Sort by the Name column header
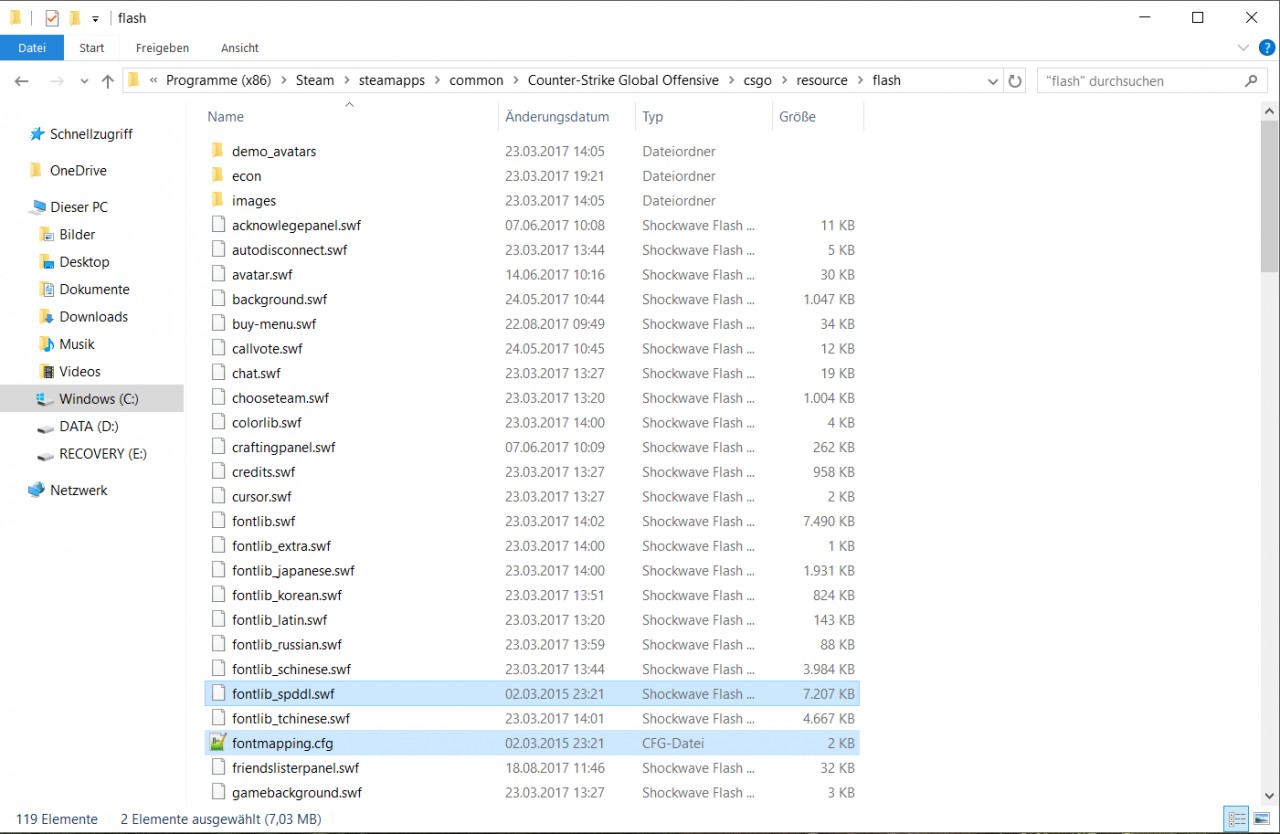Image resolution: width=1280 pixels, height=834 pixels. (225, 116)
